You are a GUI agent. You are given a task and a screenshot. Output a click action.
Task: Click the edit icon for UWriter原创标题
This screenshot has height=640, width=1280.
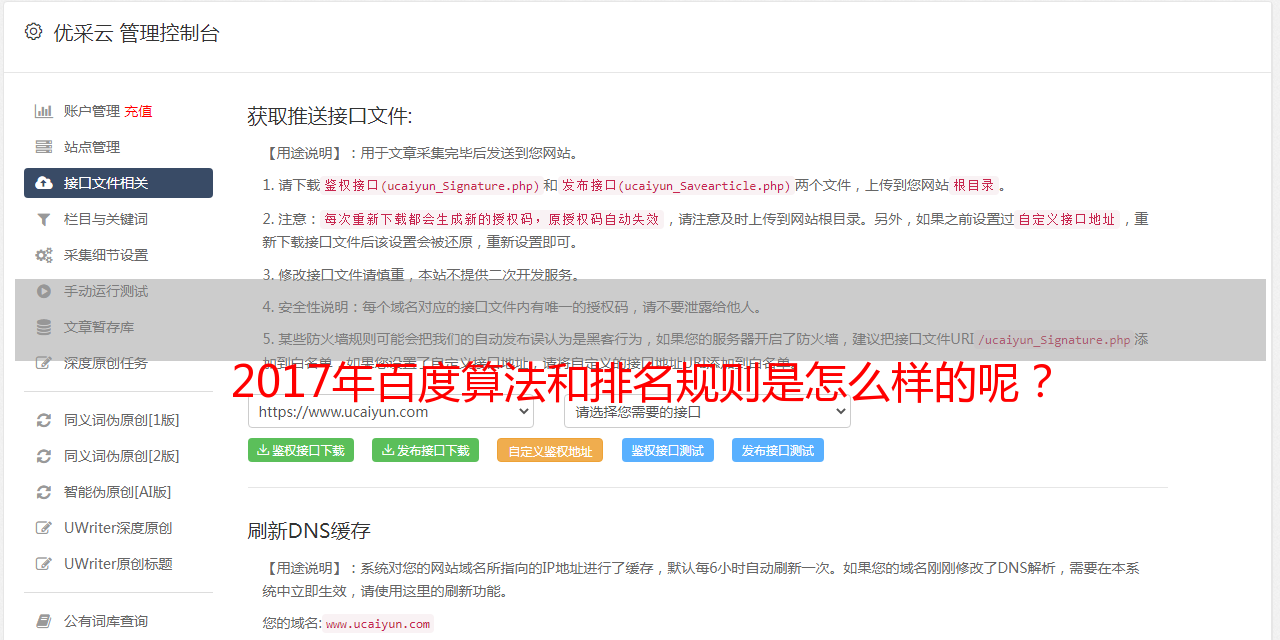pyautogui.click(x=44, y=564)
